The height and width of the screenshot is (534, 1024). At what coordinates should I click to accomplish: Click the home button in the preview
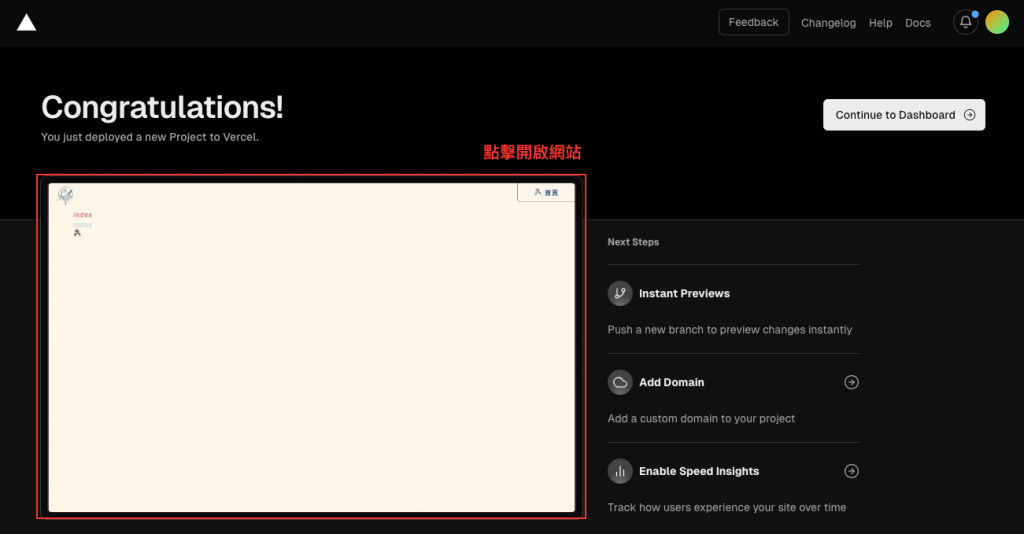[x=546, y=193]
